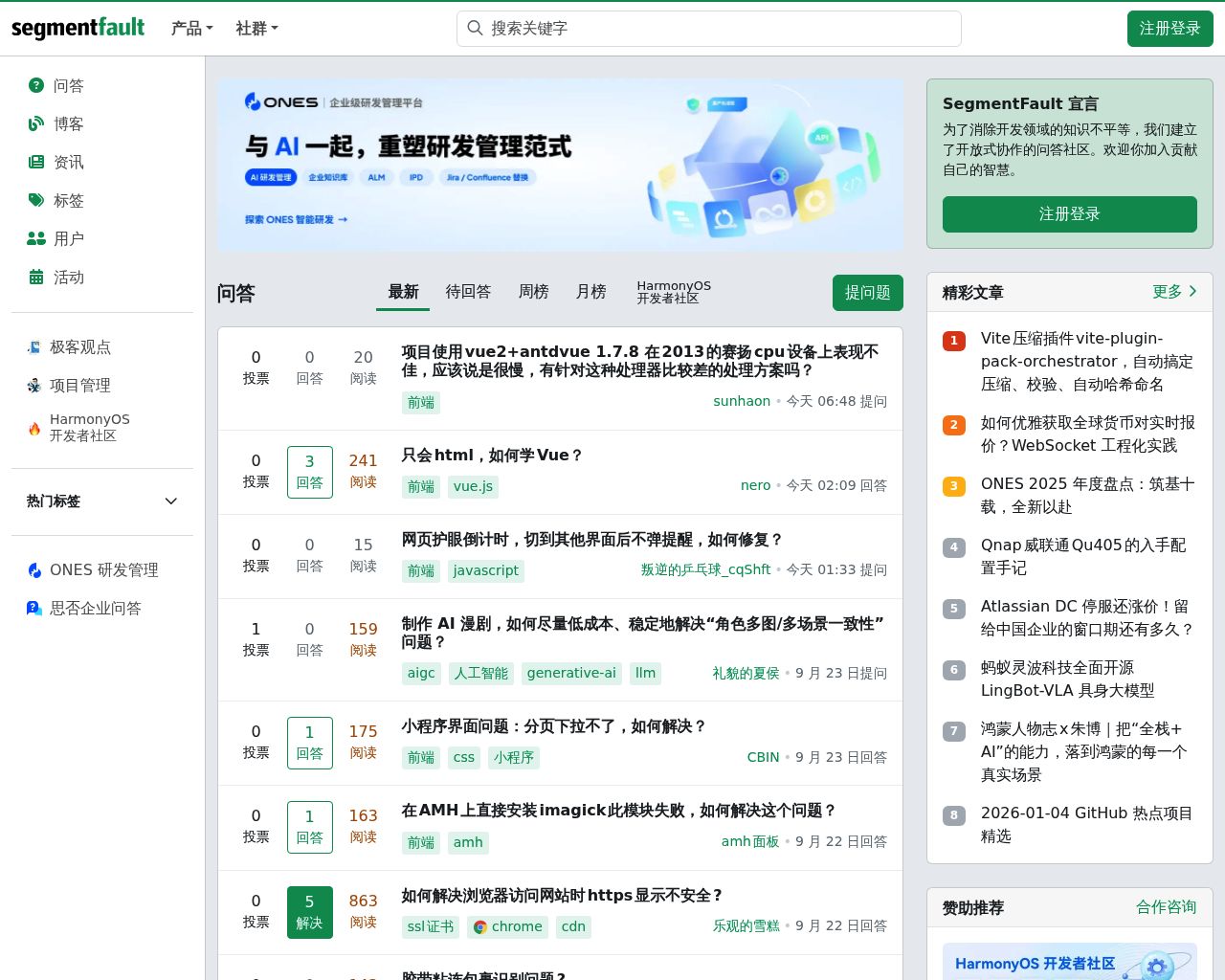Click the 问答 question mark icon in sidebar
Image resolution: width=1225 pixels, height=980 pixels.
pos(36,85)
